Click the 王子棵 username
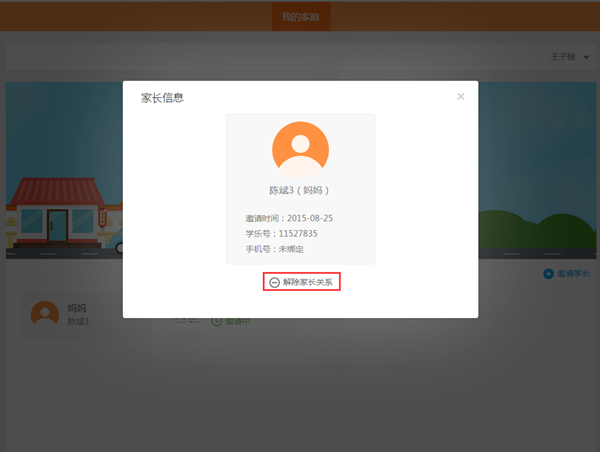 (562, 58)
